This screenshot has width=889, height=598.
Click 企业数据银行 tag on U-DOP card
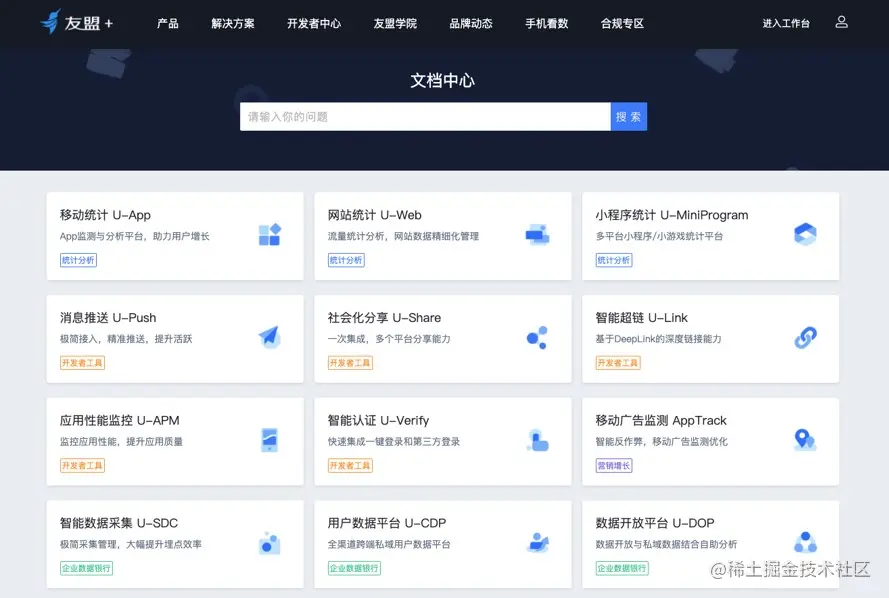[x=622, y=568]
